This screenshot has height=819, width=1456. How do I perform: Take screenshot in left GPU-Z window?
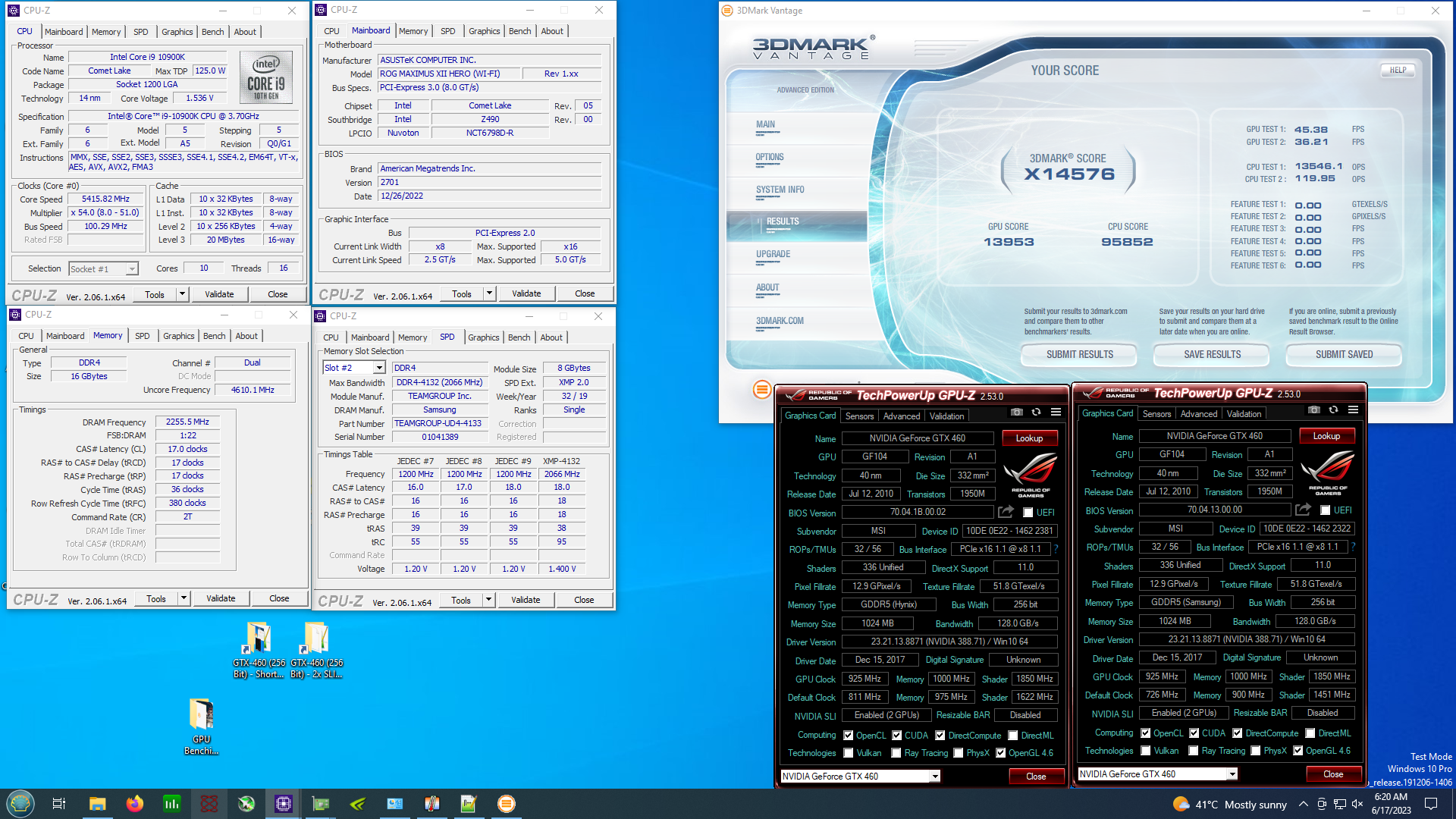coord(1016,412)
